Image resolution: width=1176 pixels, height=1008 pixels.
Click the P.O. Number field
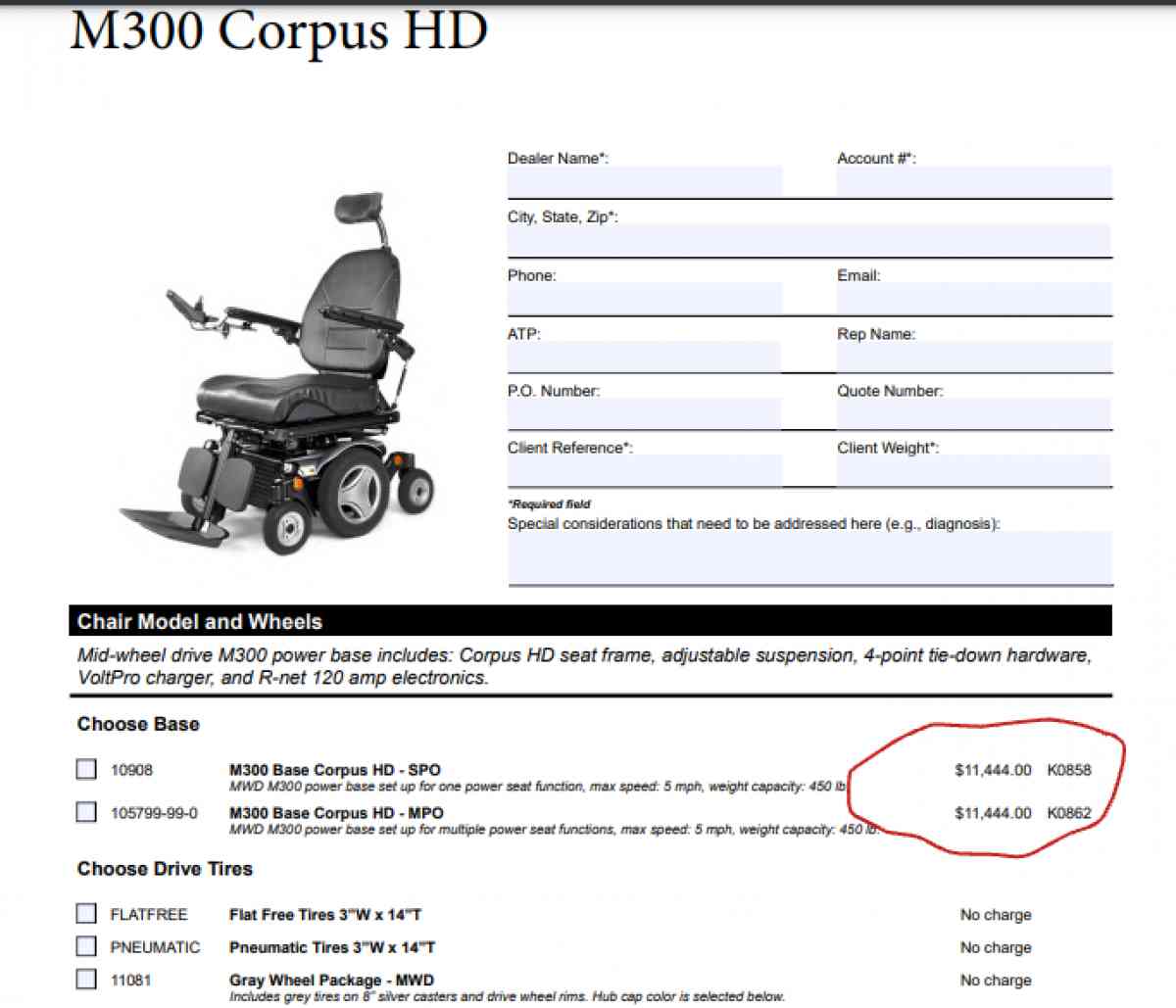coord(642,412)
